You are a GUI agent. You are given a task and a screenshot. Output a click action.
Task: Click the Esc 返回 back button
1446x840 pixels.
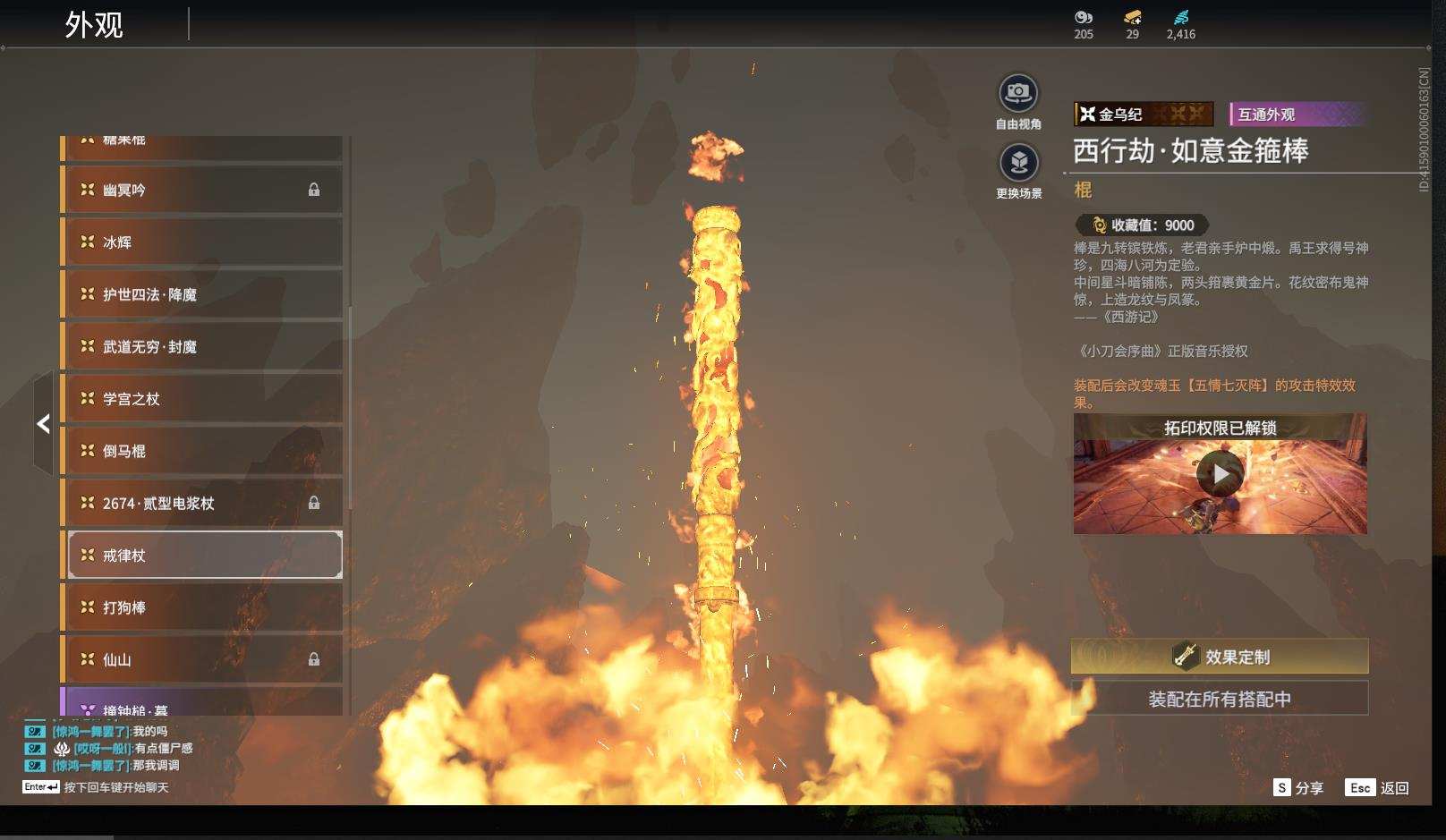(1377, 787)
